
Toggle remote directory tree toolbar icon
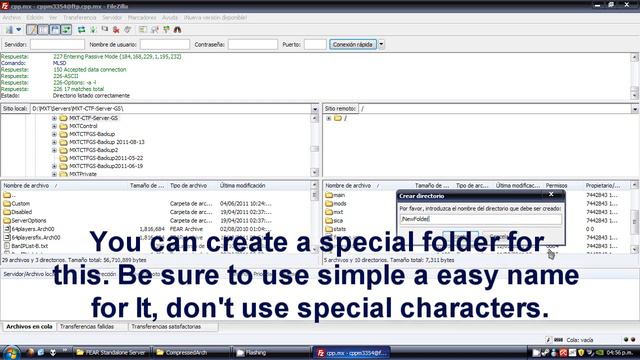click(x=54, y=29)
